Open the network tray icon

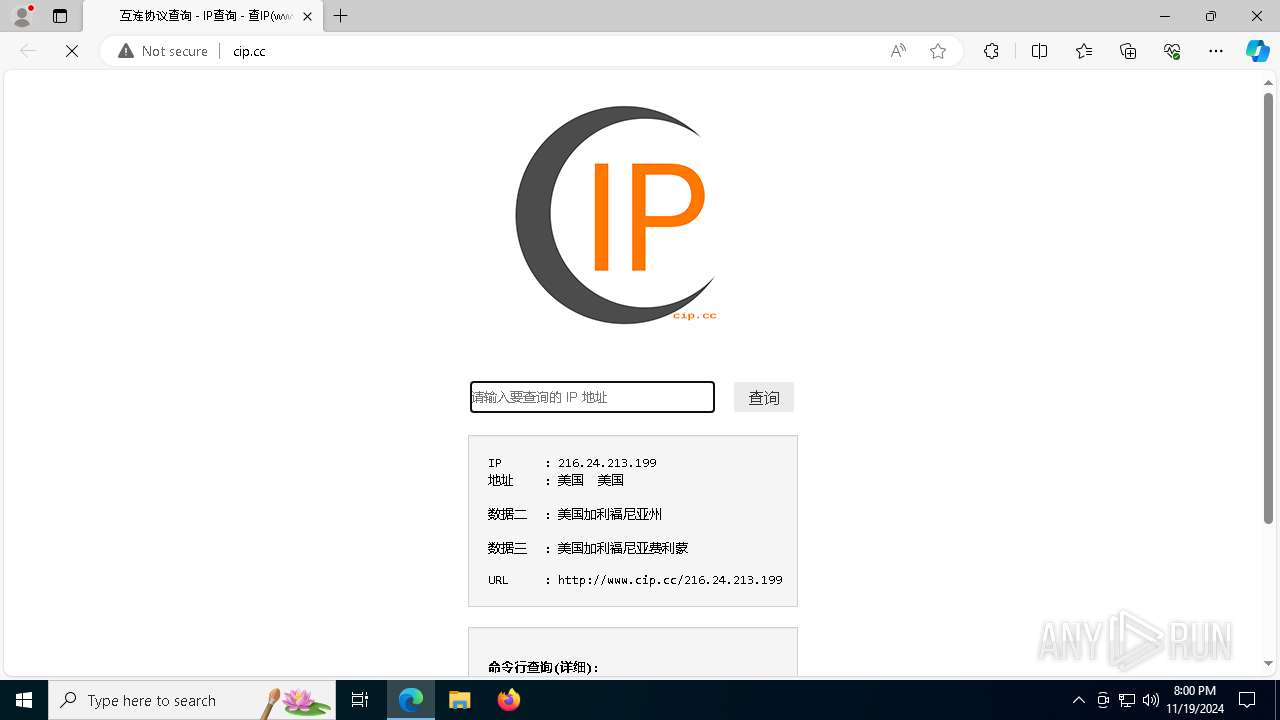[1127, 700]
